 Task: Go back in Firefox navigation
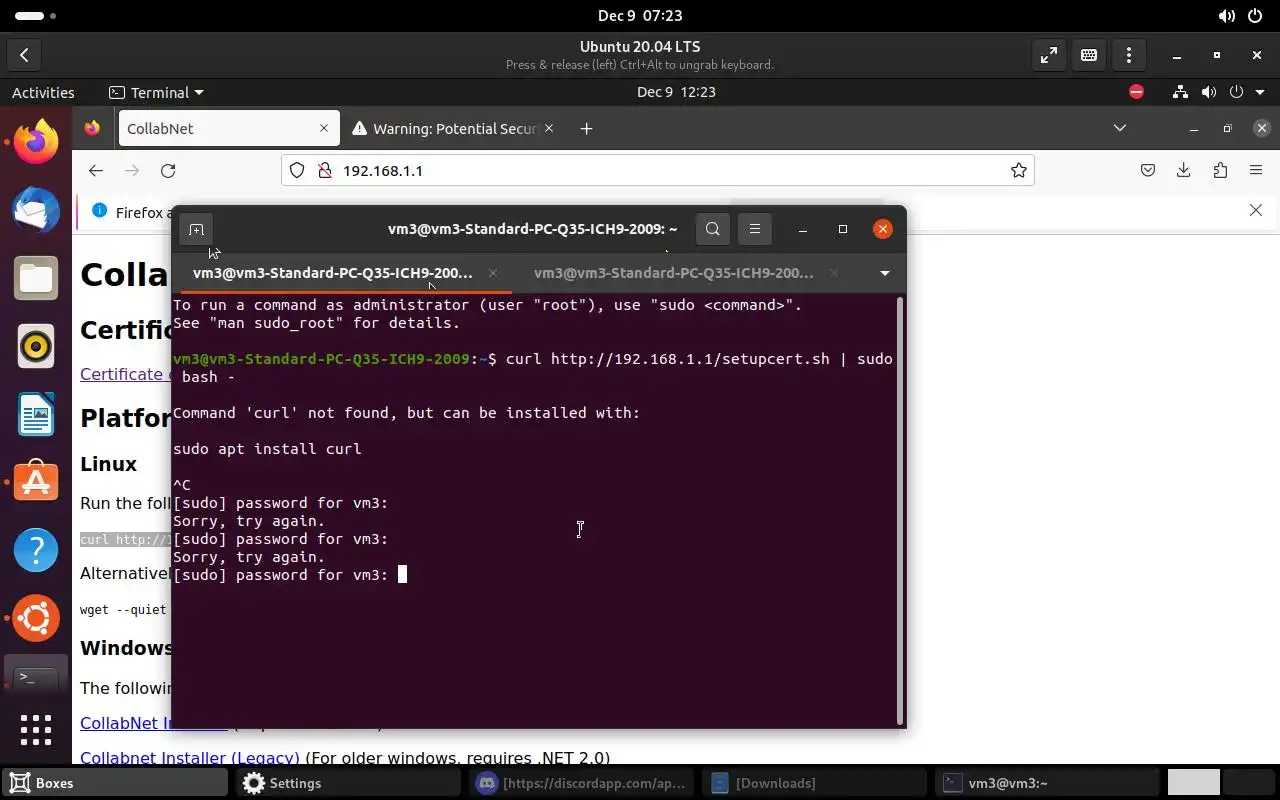(x=96, y=171)
